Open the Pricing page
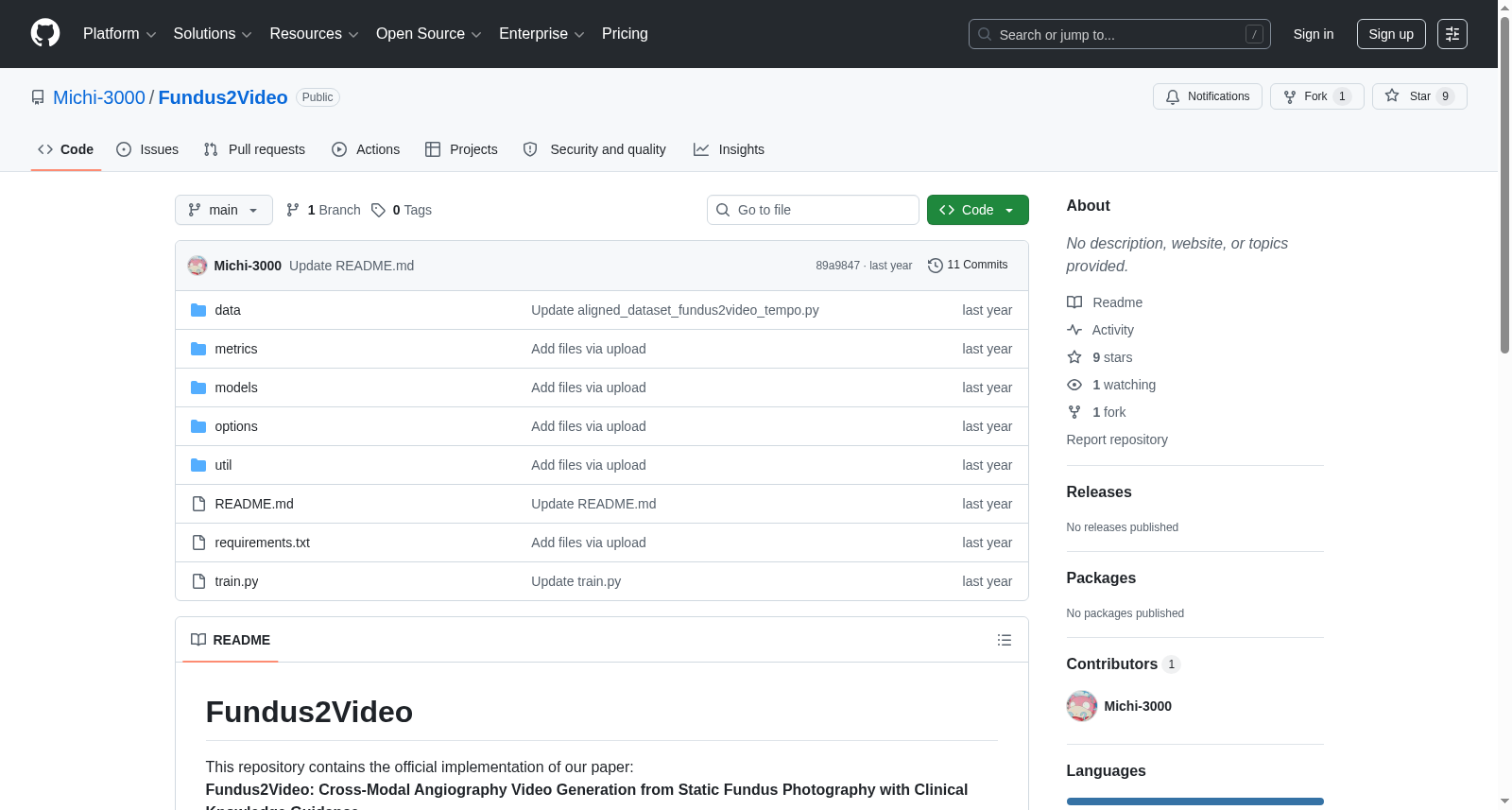The image size is (1512, 810). 625,34
